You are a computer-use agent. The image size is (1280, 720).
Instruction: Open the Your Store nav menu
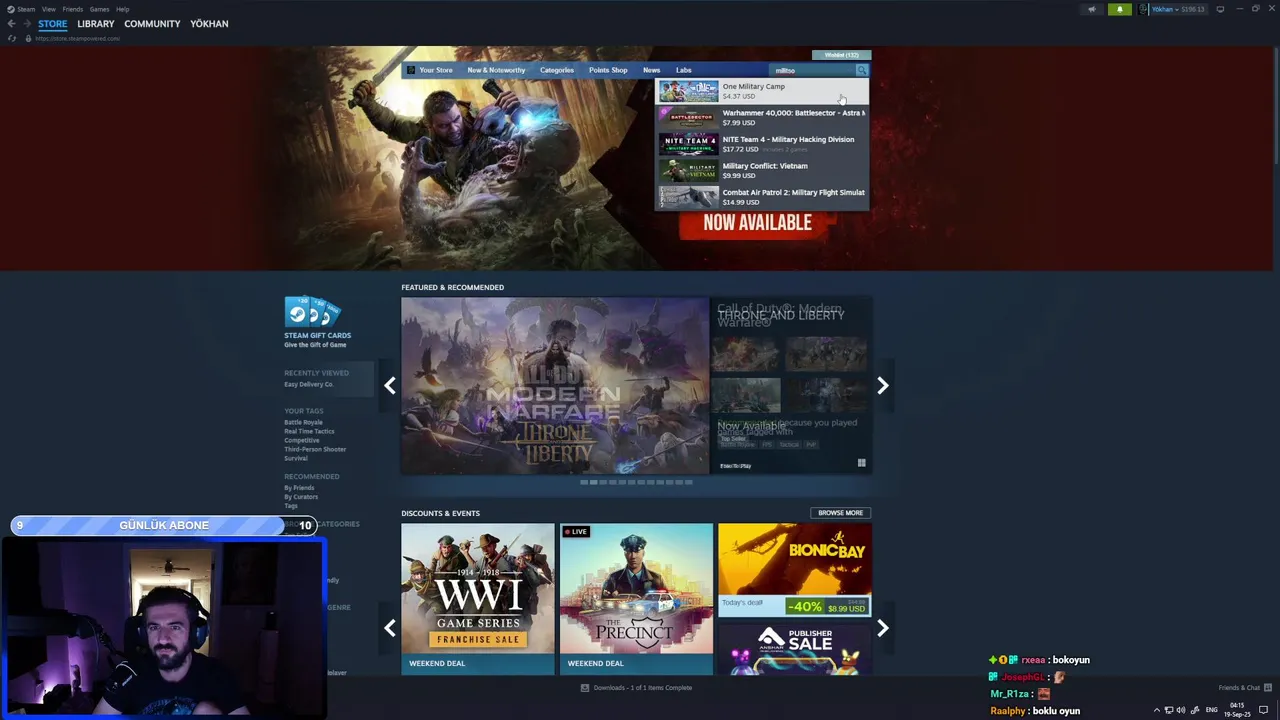(x=436, y=70)
